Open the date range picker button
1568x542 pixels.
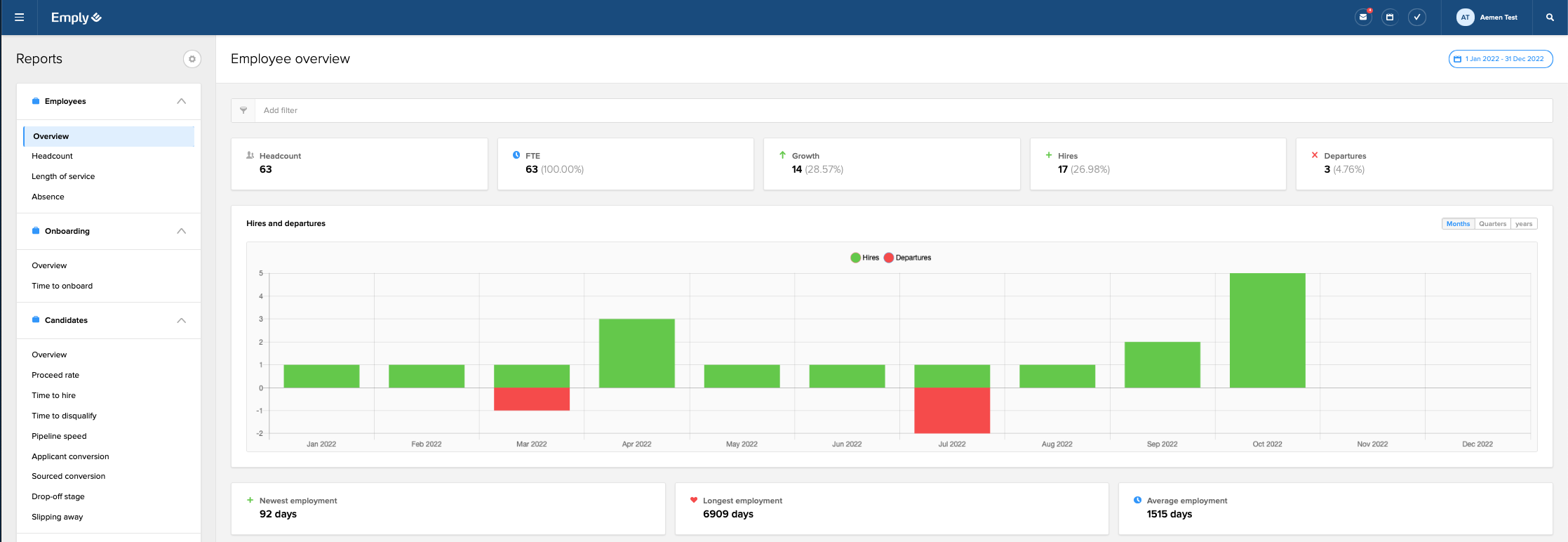pos(1500,59)
